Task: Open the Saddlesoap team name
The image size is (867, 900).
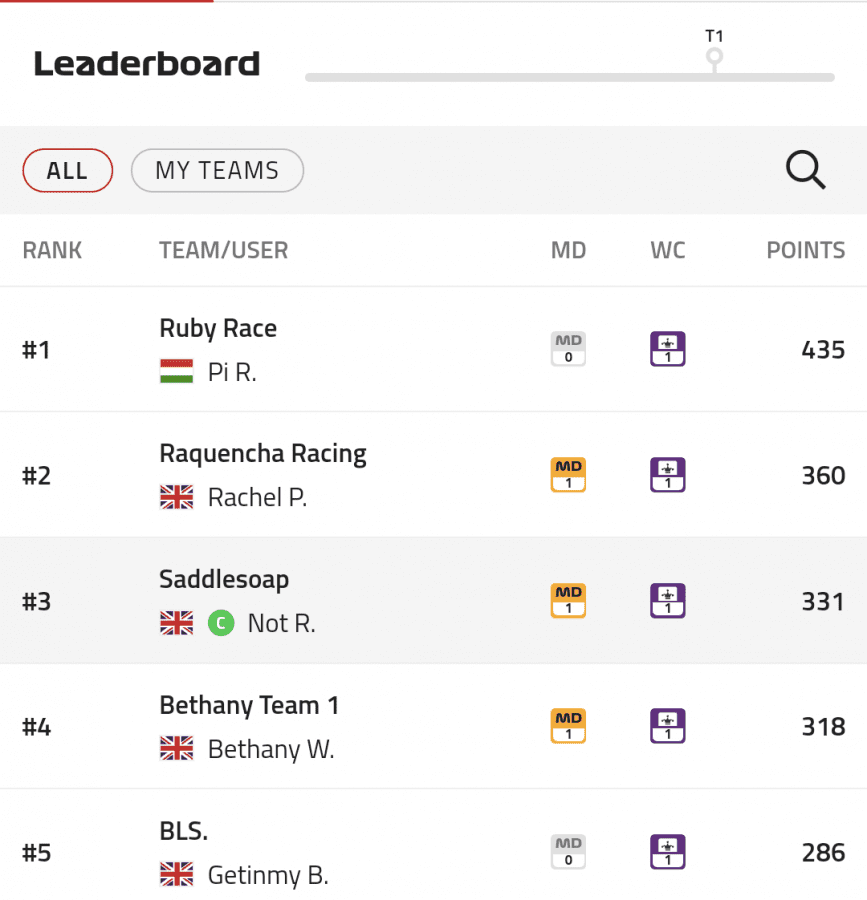Action: pyautogui.click(x=224, y=579)
